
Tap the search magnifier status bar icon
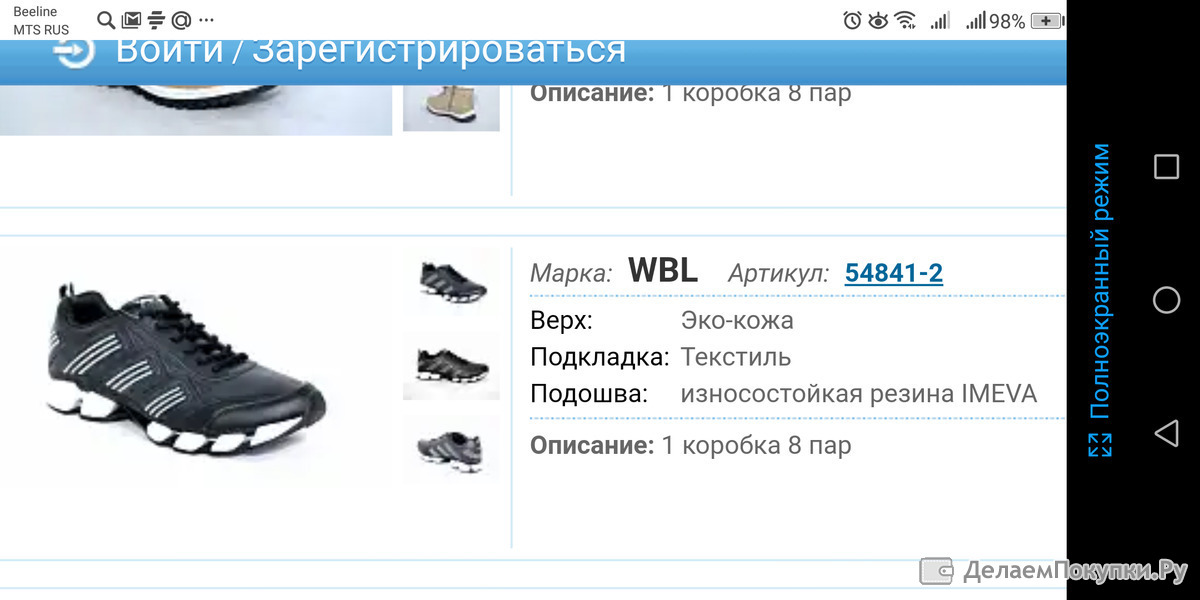pyautogui.click(x=106, y=20)
